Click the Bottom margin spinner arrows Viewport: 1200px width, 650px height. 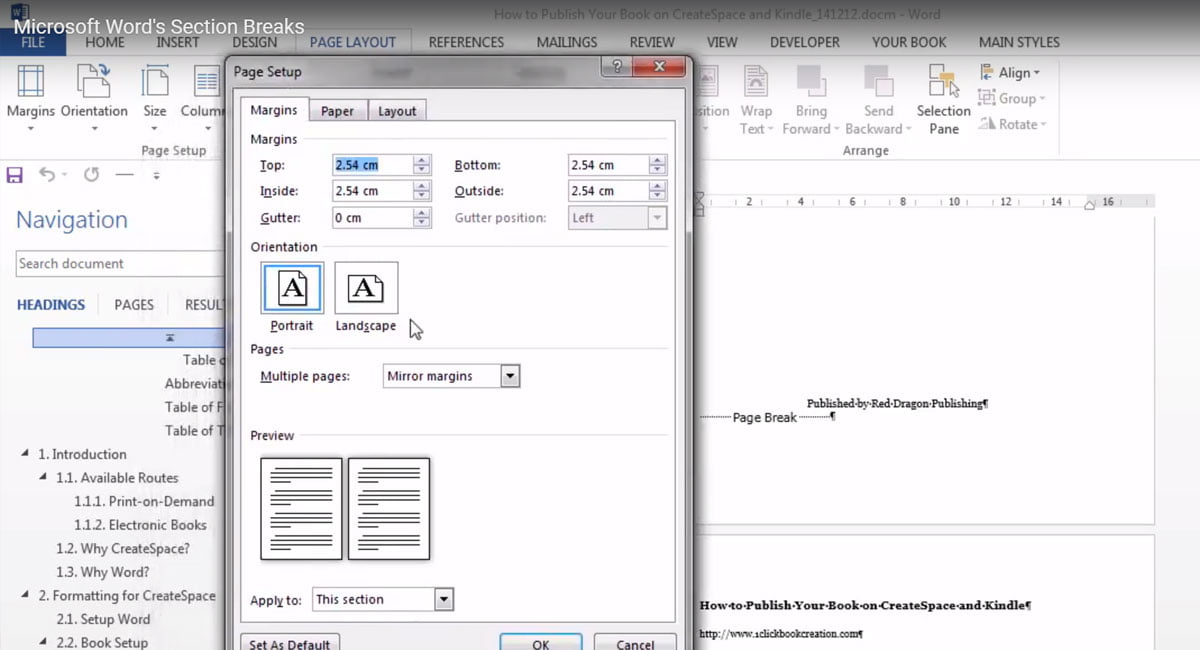[657, 165]
